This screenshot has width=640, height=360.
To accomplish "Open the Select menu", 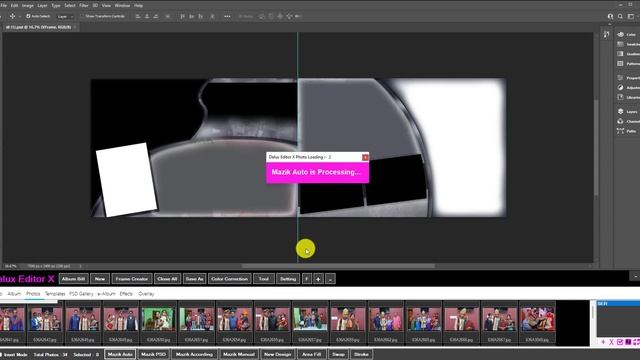I will point(70,6).
